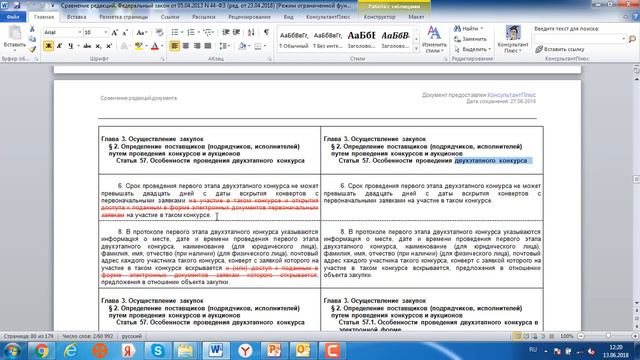This screenshot has height=360, width=640.
Task: Click the word count in the status bar
Action: tap(87, 336)
